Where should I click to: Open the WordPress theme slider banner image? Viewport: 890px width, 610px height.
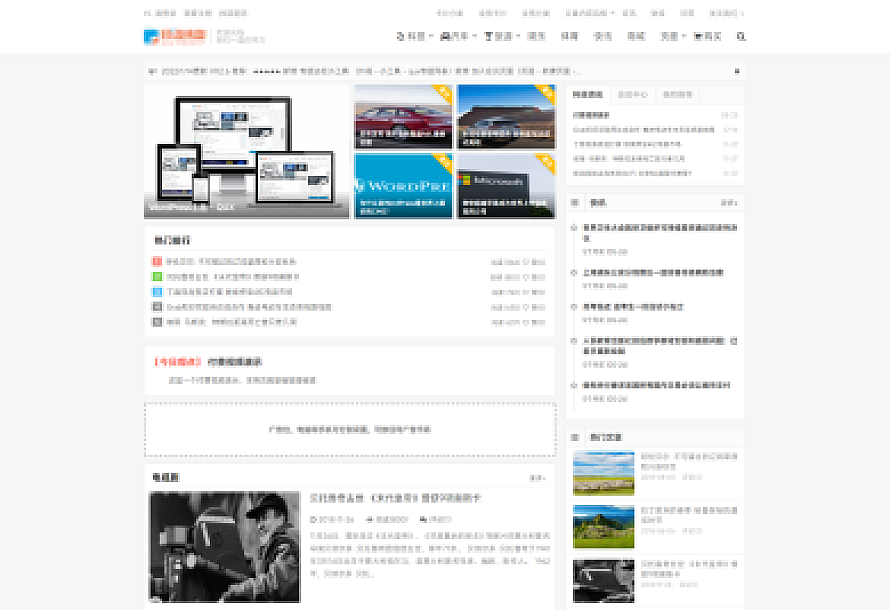point(247,151)
